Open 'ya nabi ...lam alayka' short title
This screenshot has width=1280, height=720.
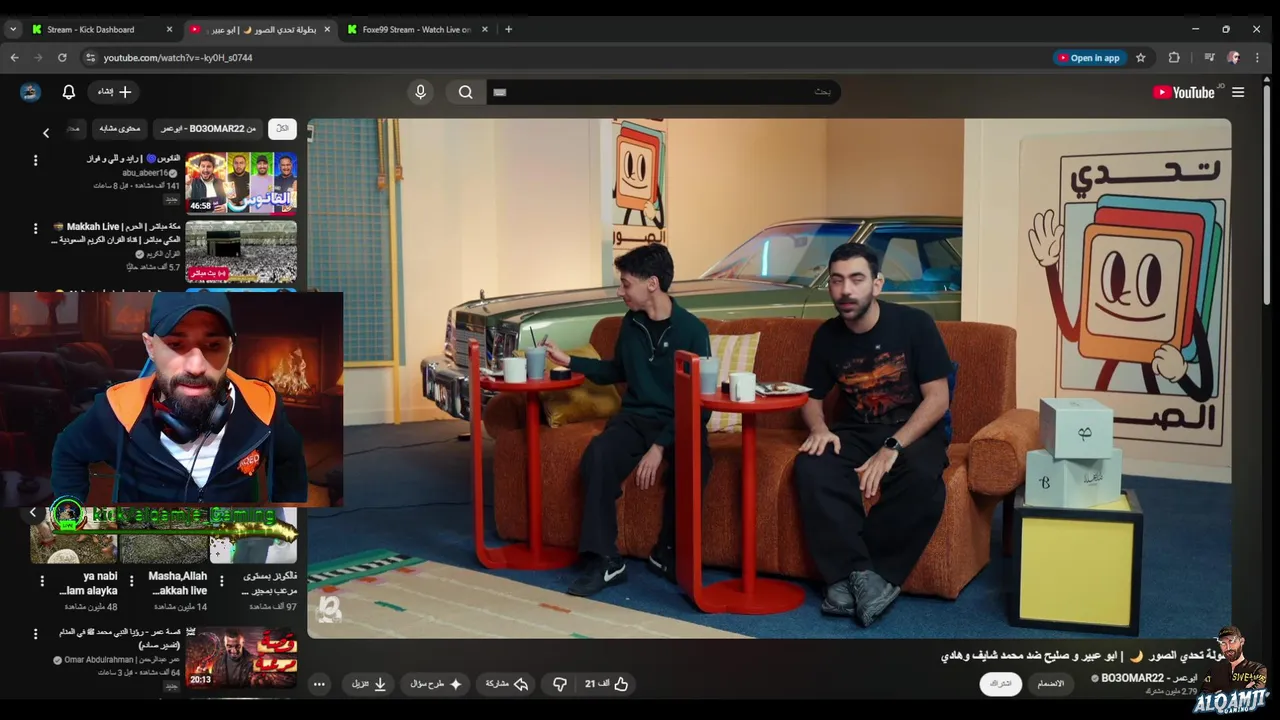88,584
